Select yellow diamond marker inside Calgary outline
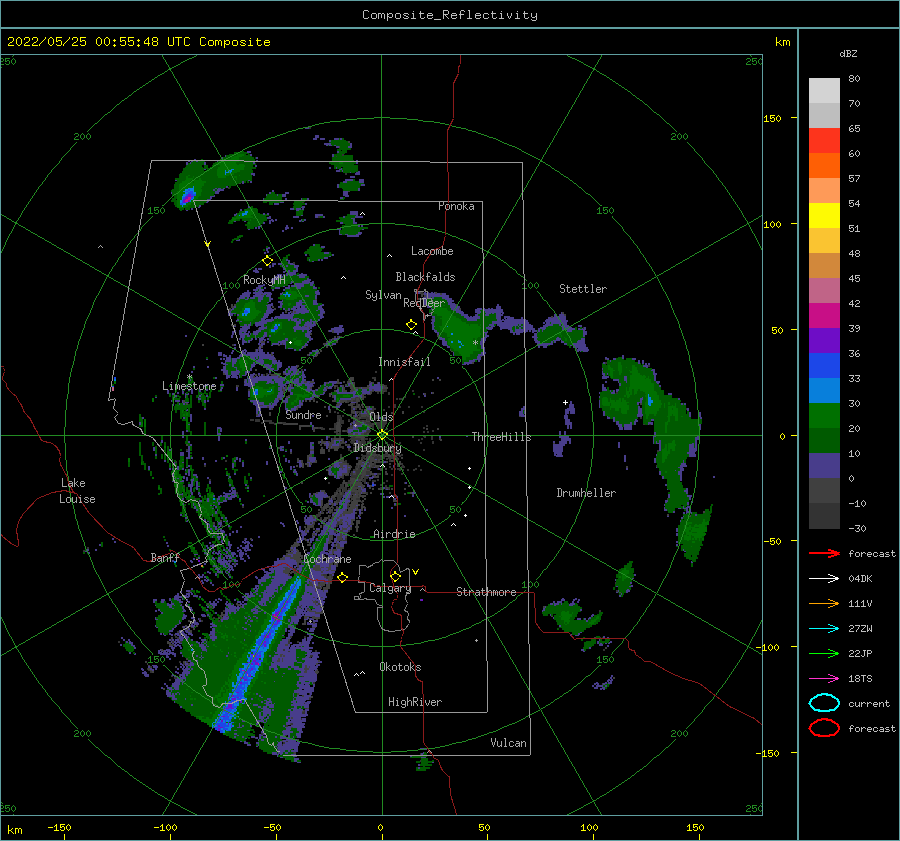Viewport: 900px width, 841px height. (395, 576)
